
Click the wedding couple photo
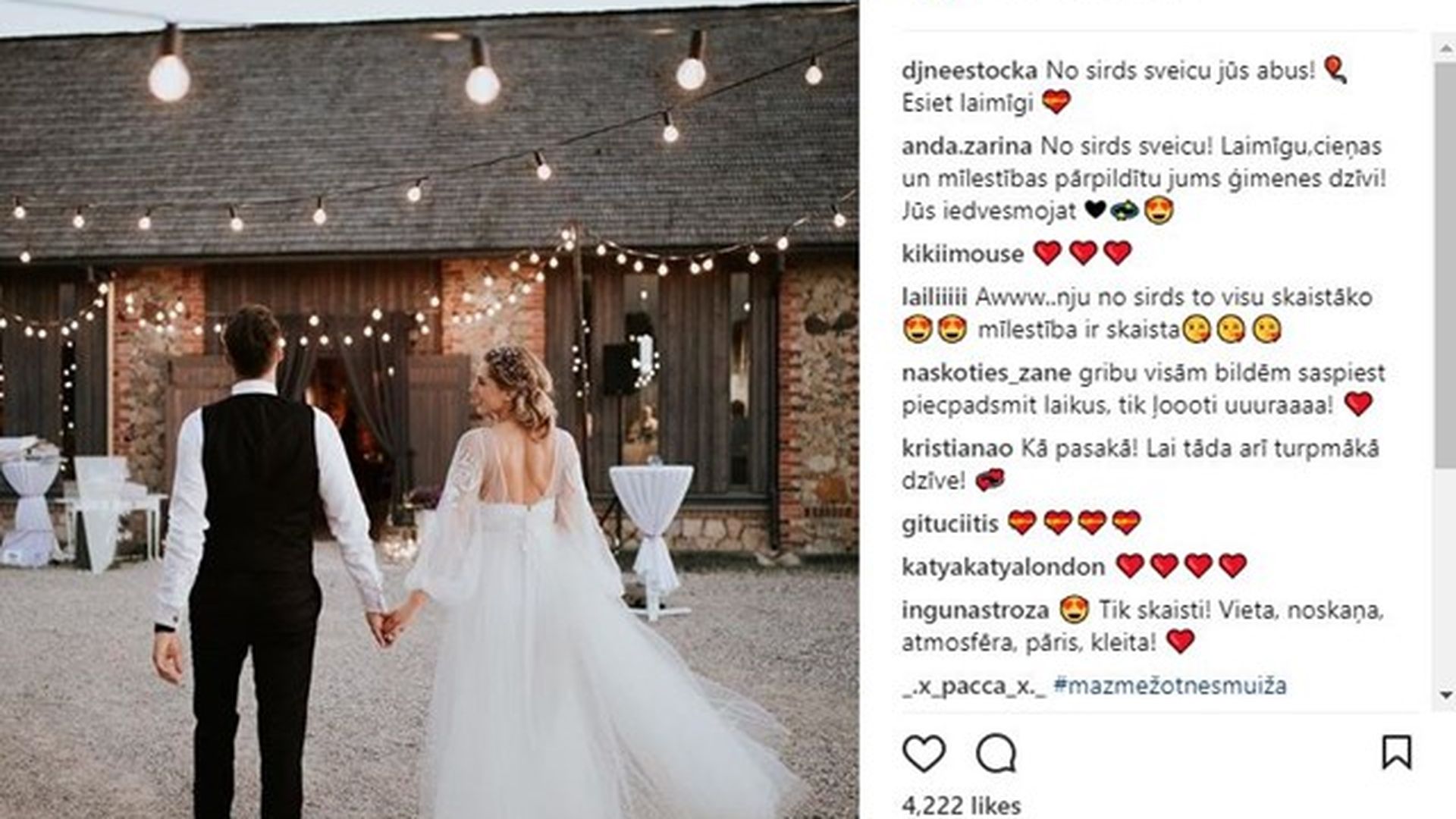(x=429, y=409)
